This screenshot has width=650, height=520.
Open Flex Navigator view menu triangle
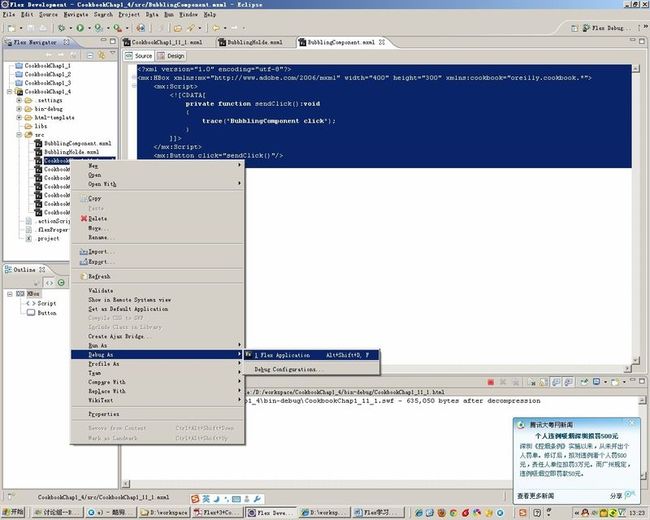click(113, 54)
